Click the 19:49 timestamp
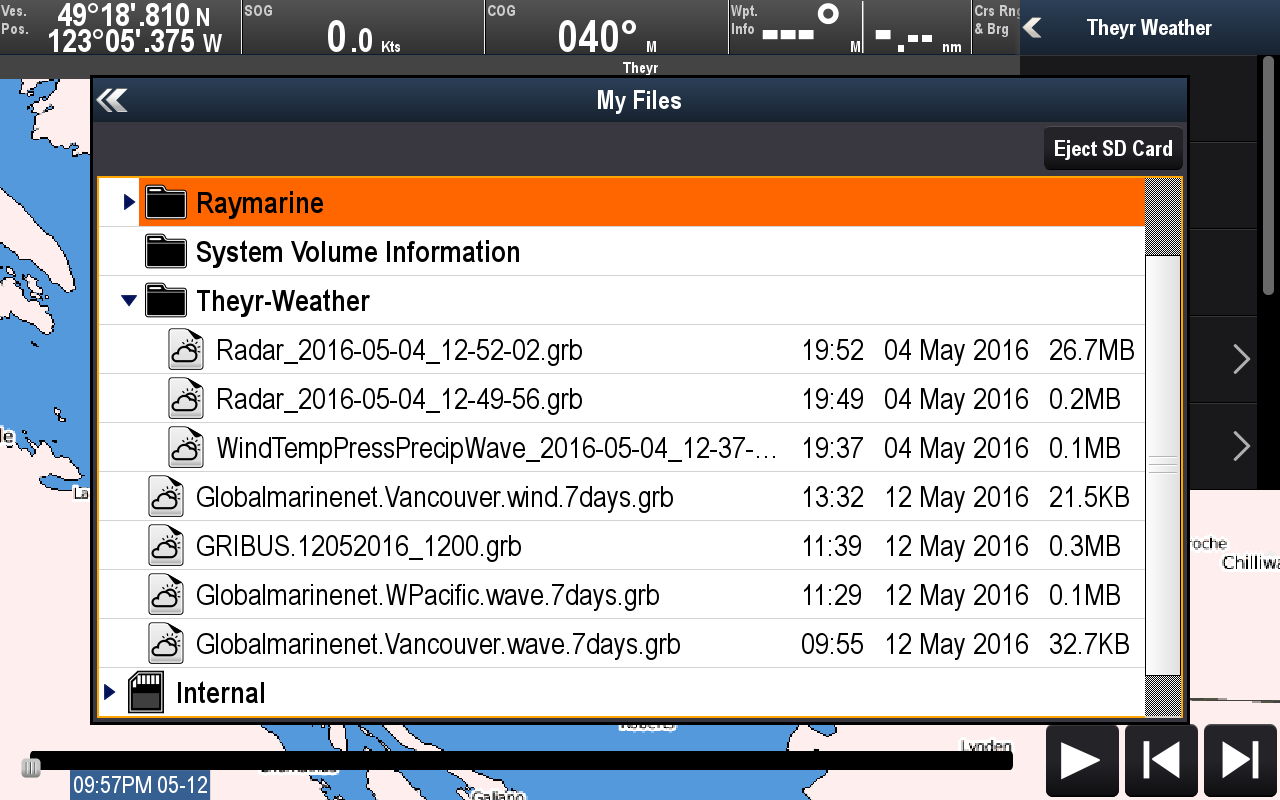The width and height of the screenshot is (1280, 800). click(x=833, y=399)
